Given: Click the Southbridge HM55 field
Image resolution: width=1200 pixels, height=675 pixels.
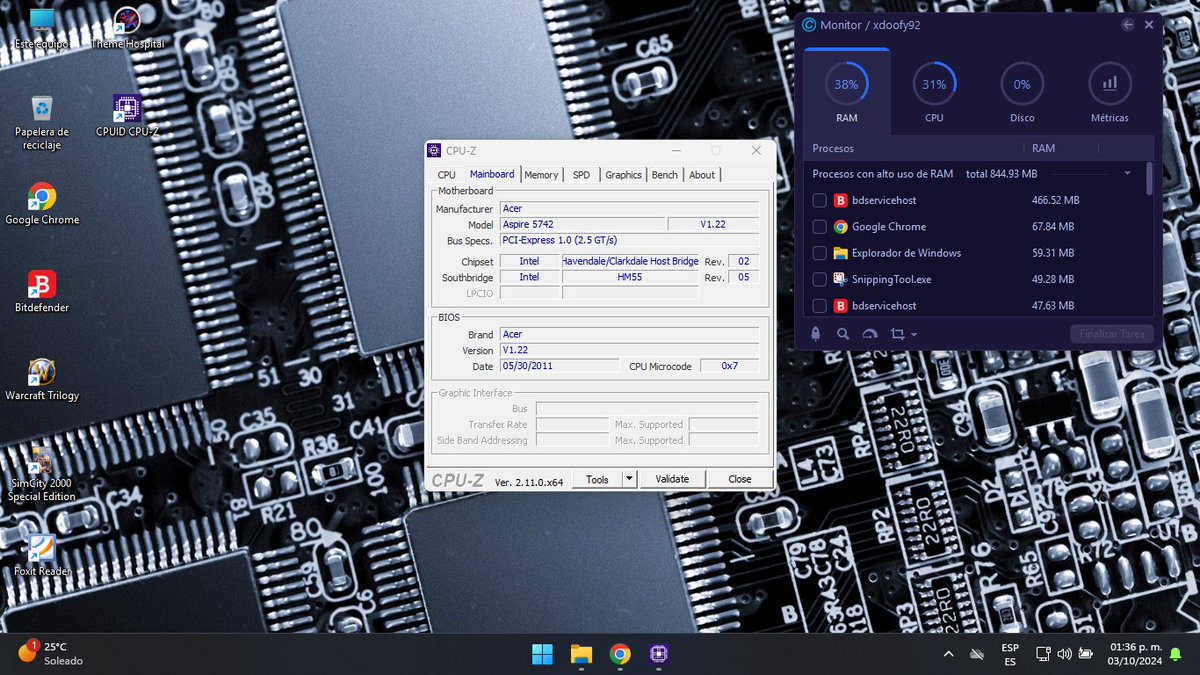Looking at the screenshot, I should [630, 277].
